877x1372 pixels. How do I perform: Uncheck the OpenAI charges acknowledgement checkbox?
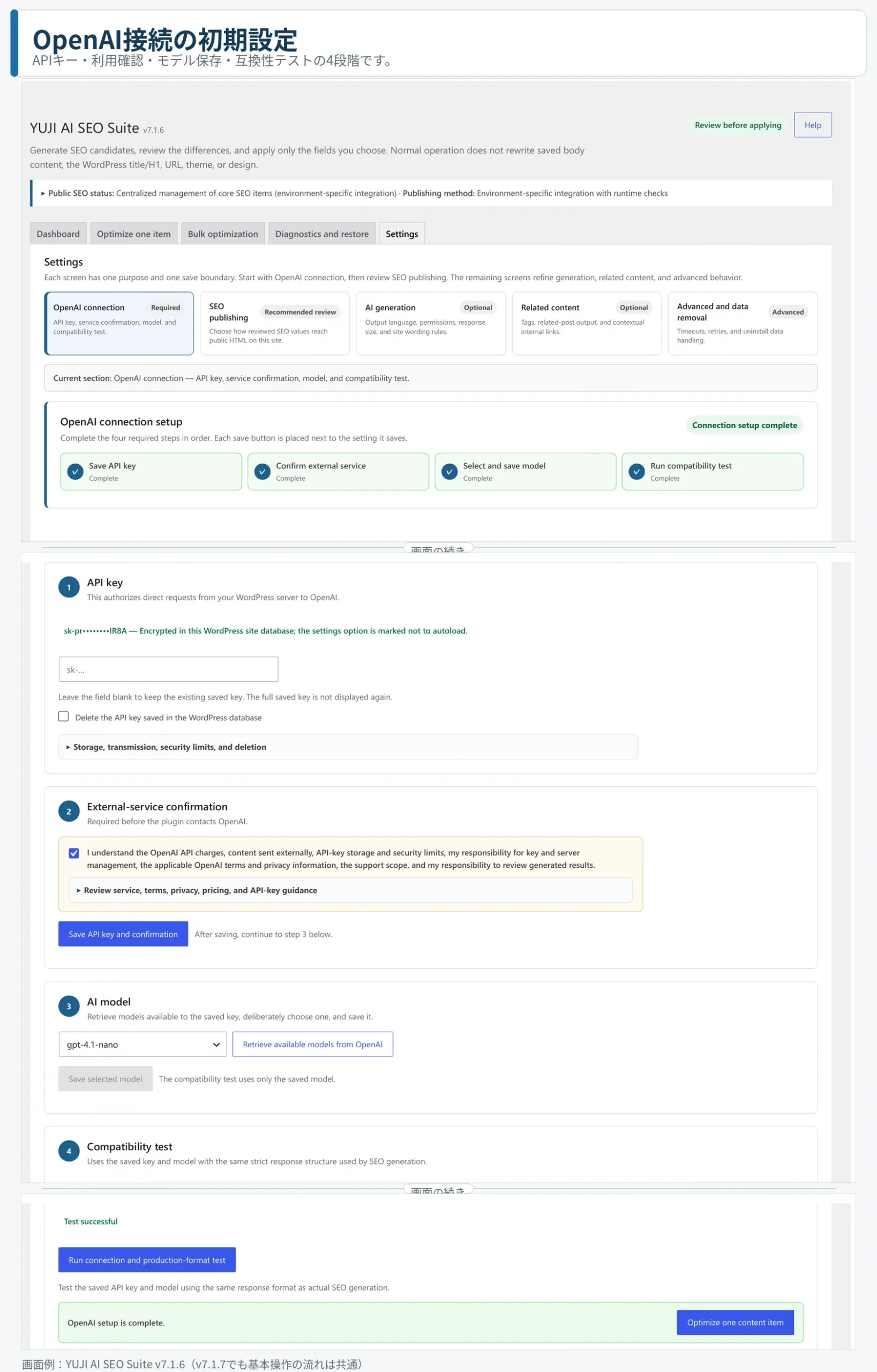[x=74, y=853]
